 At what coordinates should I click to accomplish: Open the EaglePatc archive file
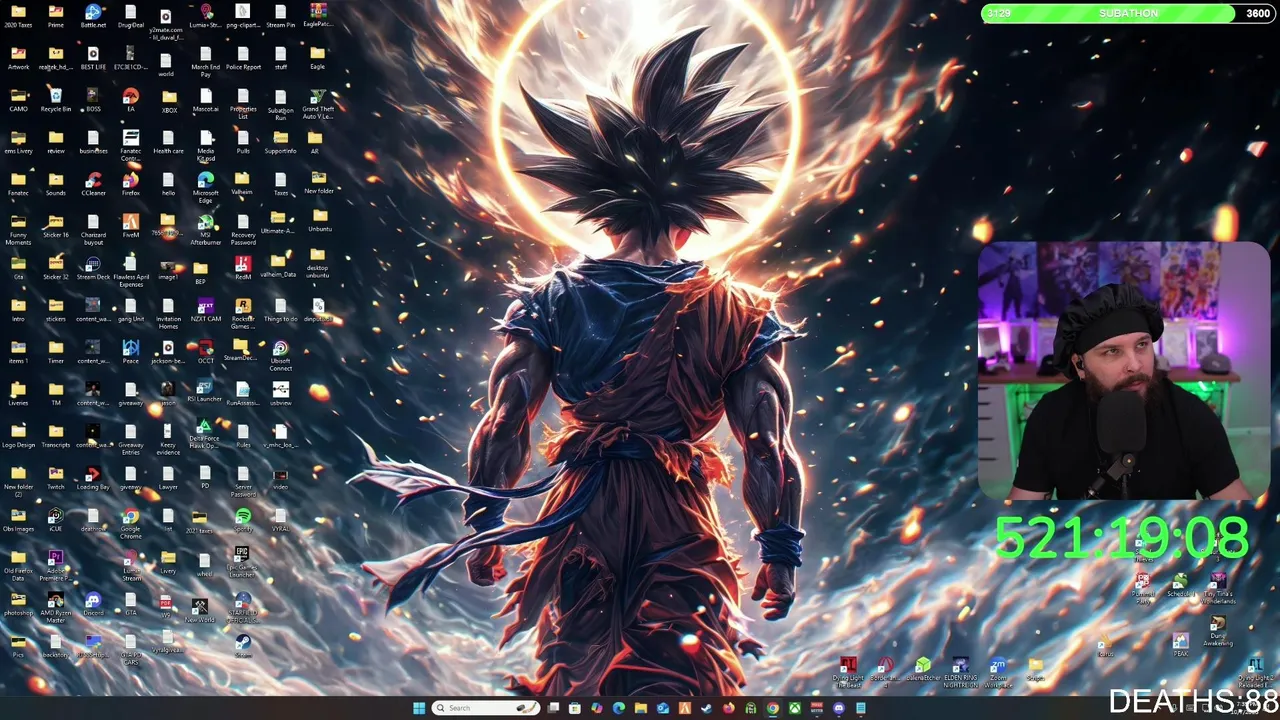(x=316, y=14)
